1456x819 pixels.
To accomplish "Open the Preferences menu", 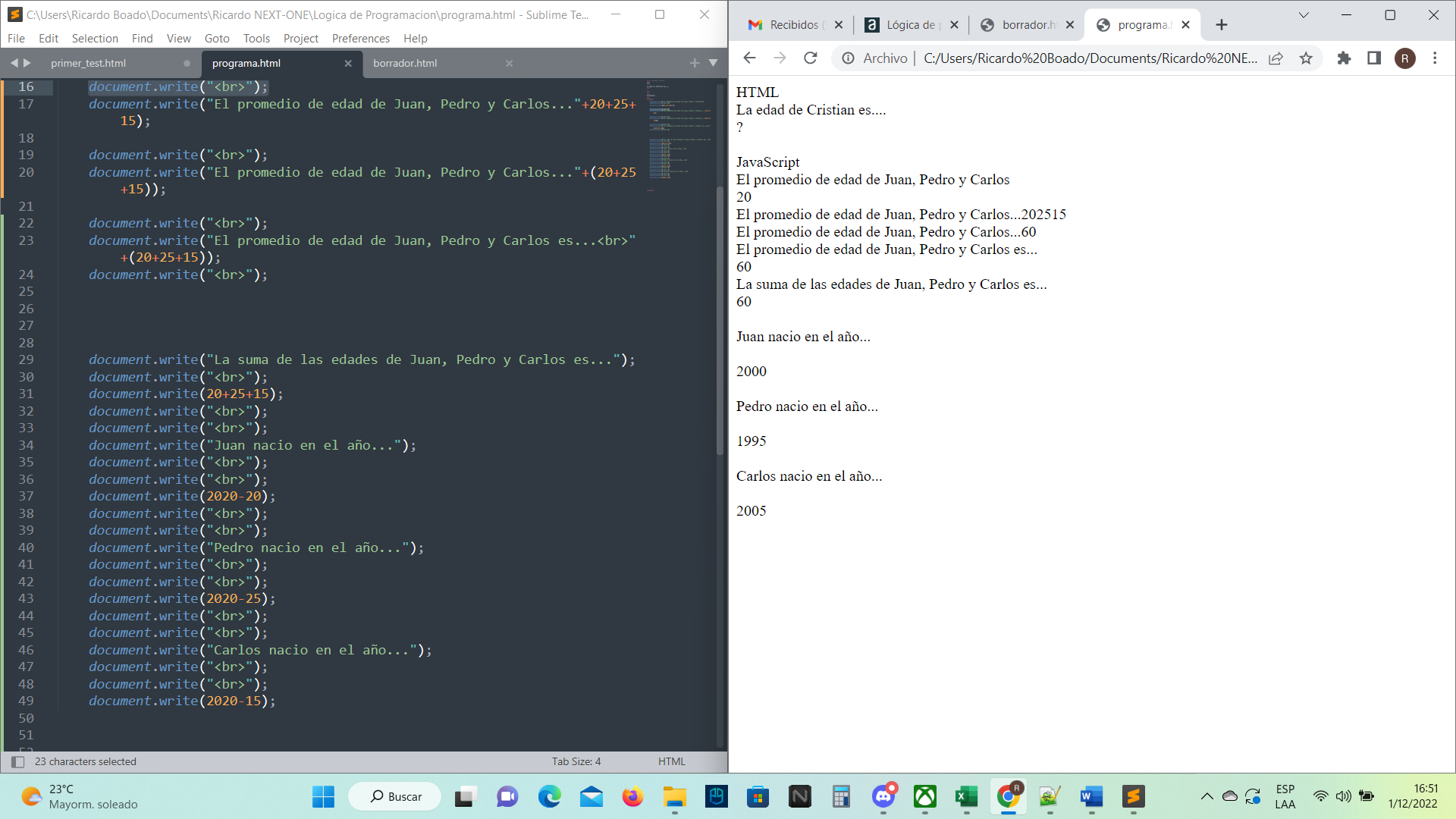I will [361, 39].
